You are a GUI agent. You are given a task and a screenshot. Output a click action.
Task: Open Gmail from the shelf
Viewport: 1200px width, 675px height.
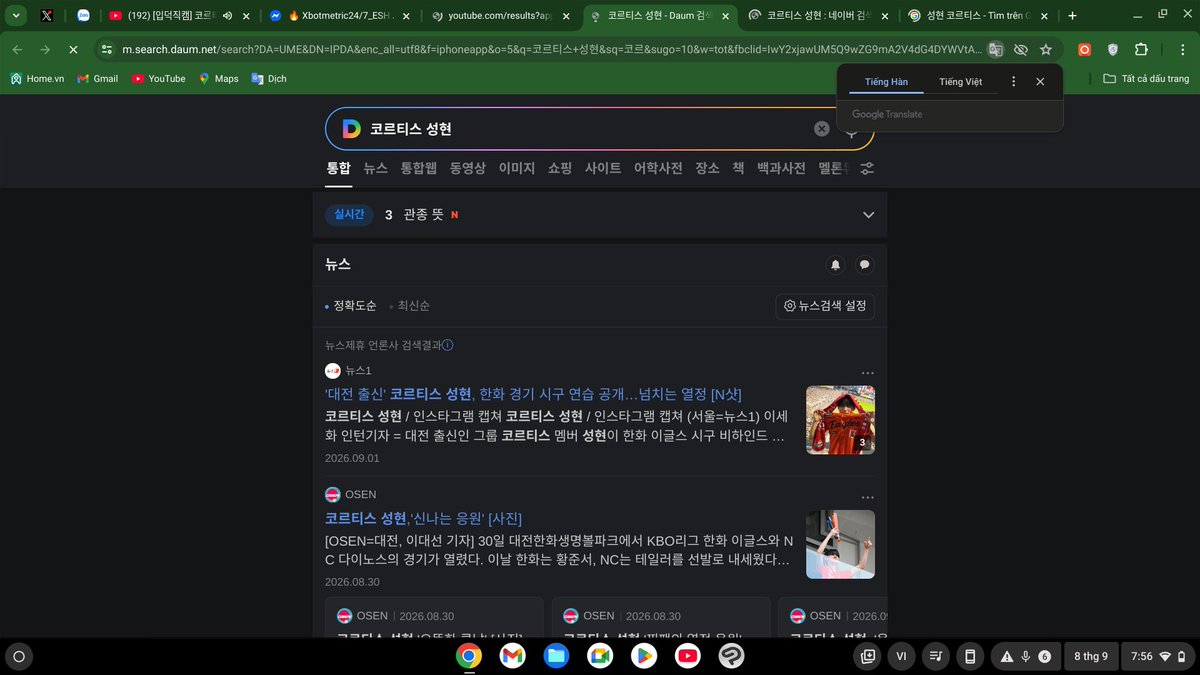(x=512, y=656)
